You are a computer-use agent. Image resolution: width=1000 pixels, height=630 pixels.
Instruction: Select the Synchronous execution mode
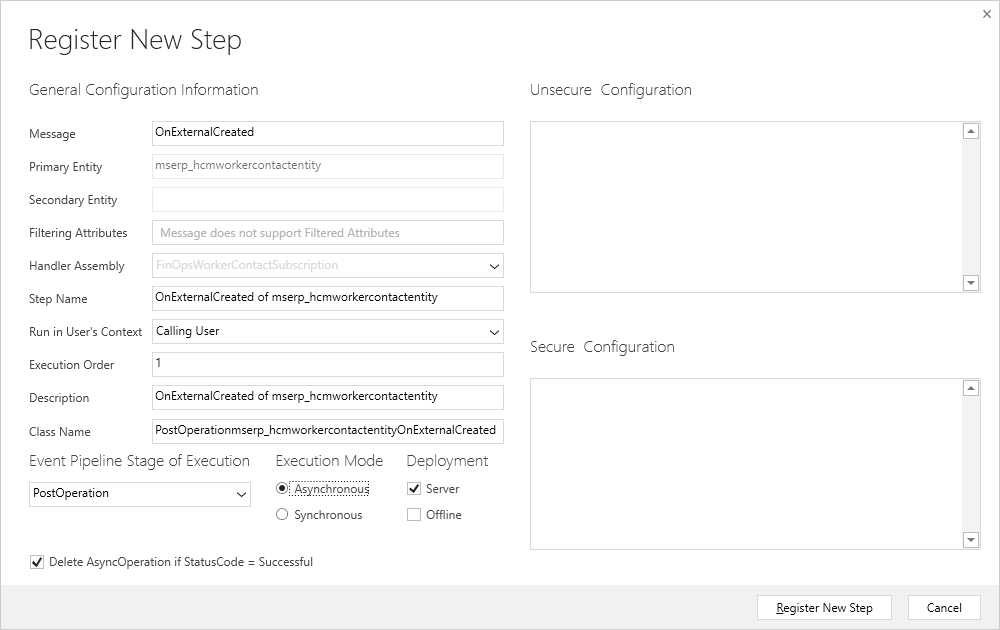click(x=283, y=514)
